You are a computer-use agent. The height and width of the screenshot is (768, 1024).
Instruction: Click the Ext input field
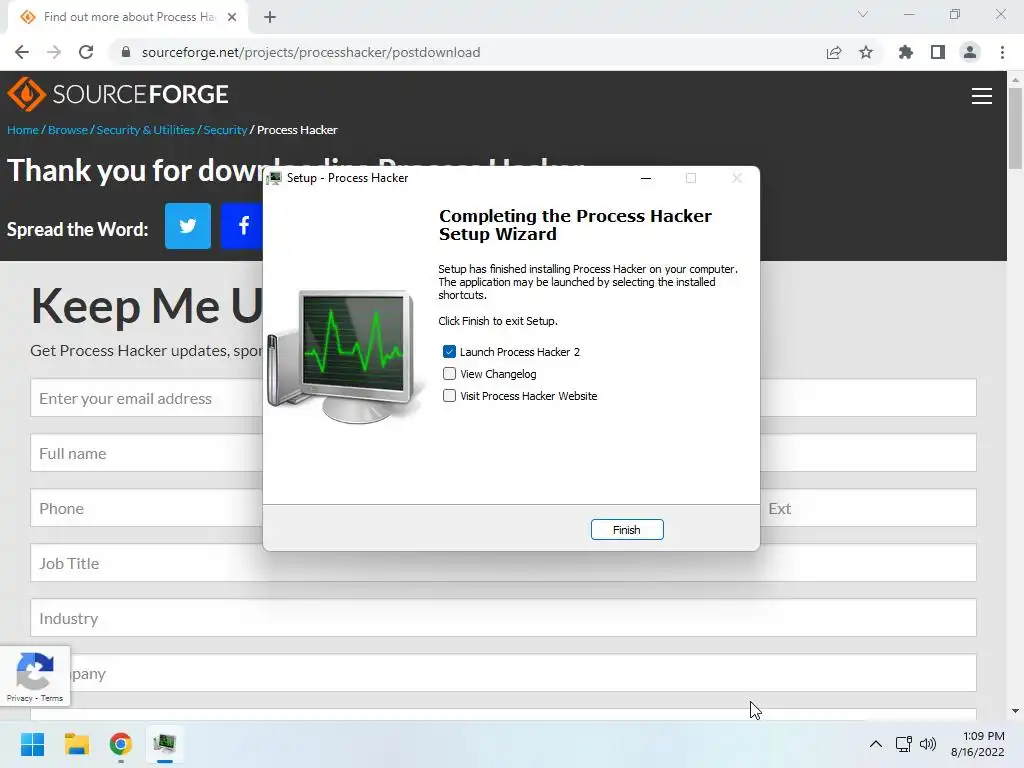(868, 507)
